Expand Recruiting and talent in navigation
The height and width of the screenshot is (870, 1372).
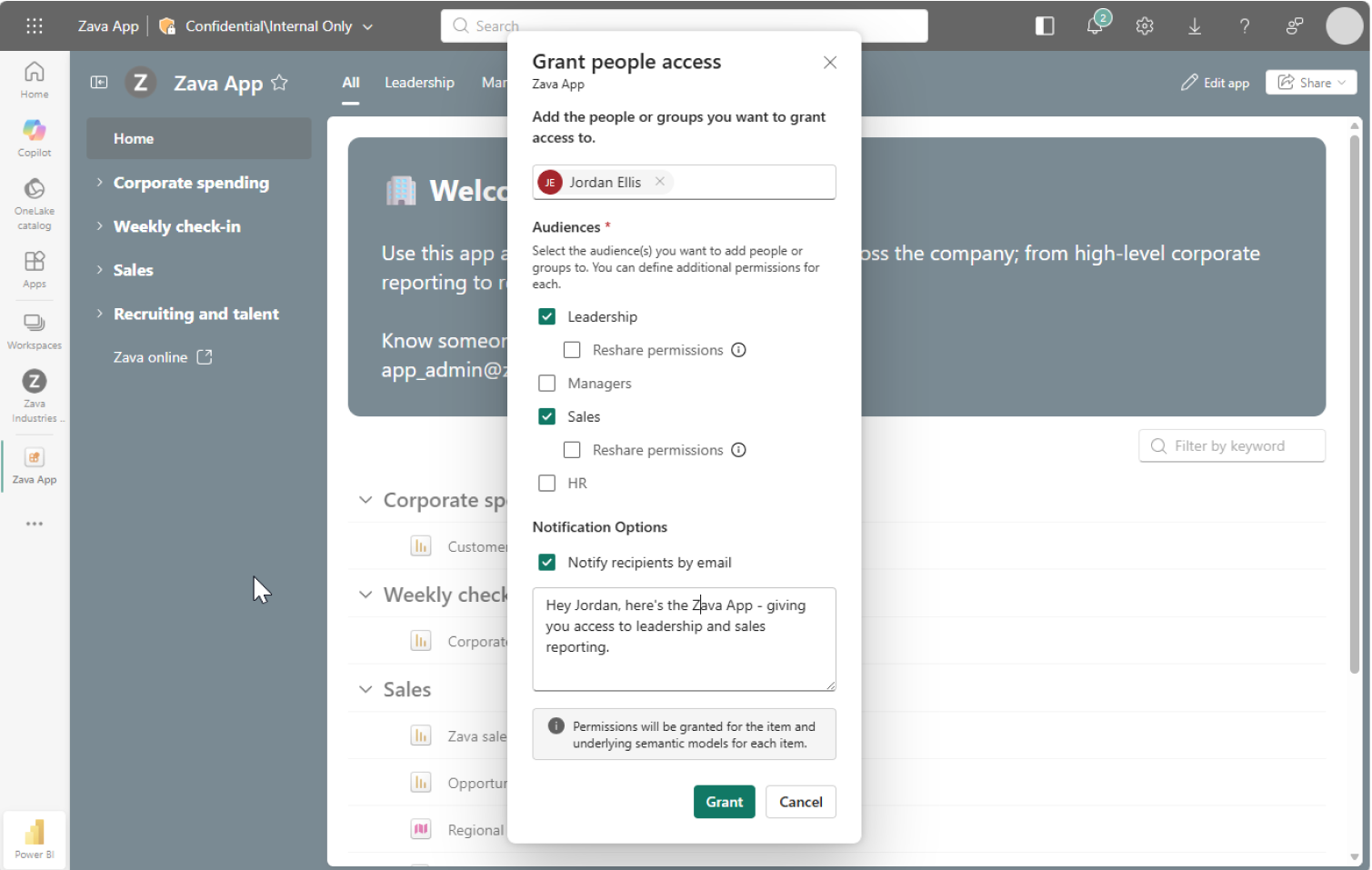(99, 314)
